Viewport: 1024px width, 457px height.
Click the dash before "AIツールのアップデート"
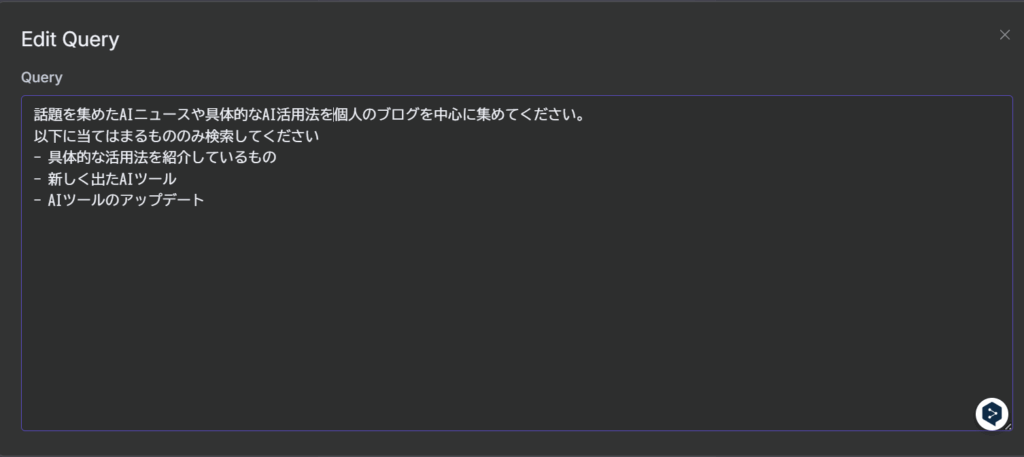37,200
